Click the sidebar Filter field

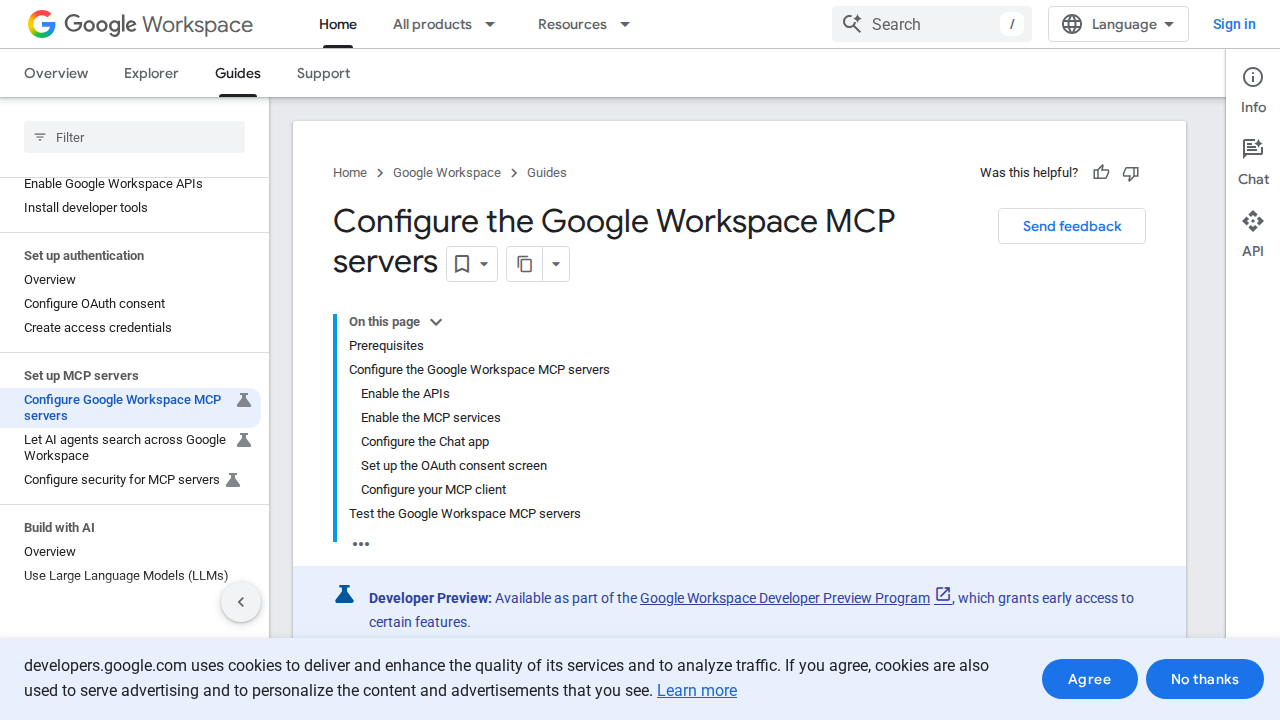pos(134,137)
